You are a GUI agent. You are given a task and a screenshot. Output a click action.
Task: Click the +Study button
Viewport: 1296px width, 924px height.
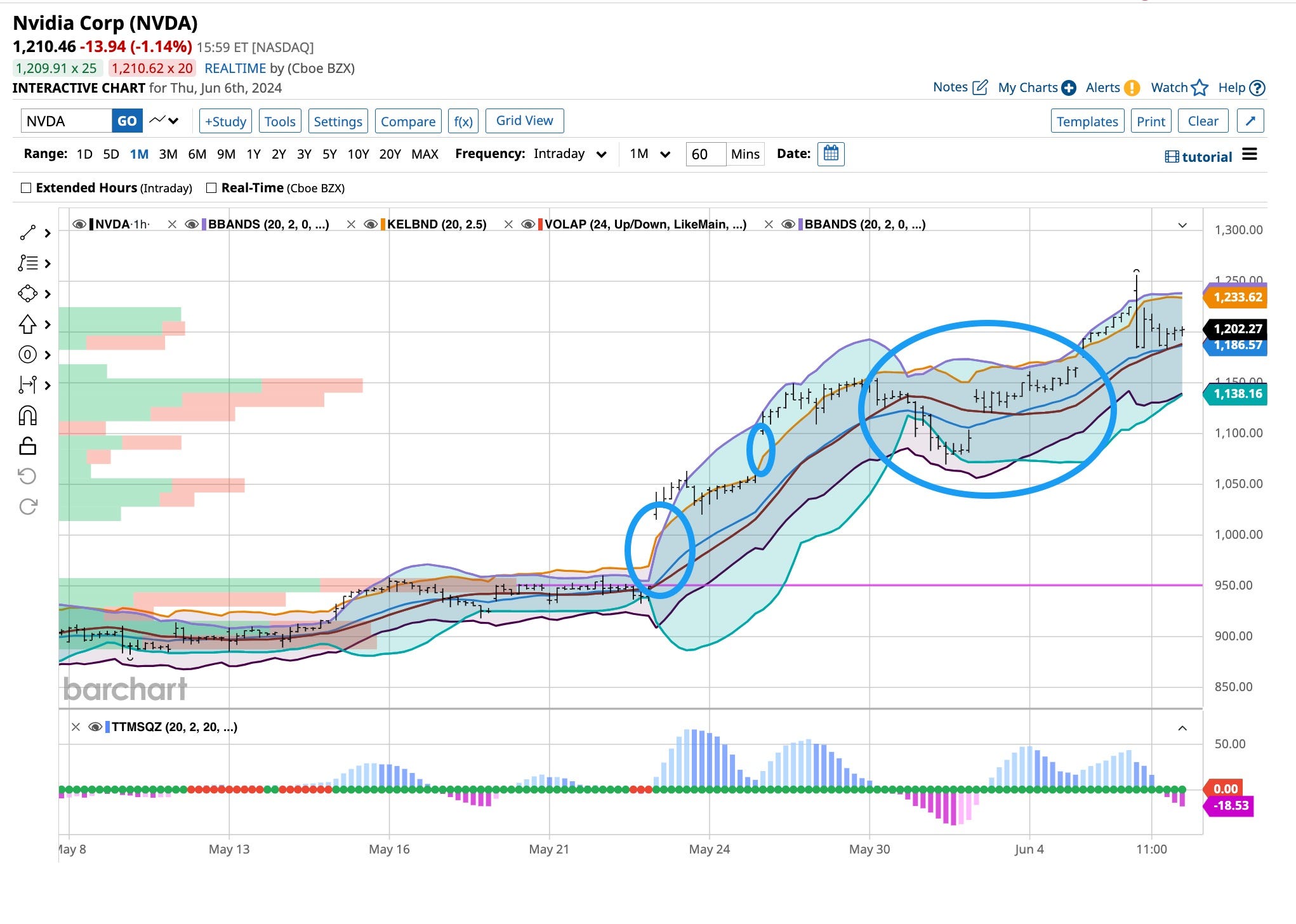225,121
